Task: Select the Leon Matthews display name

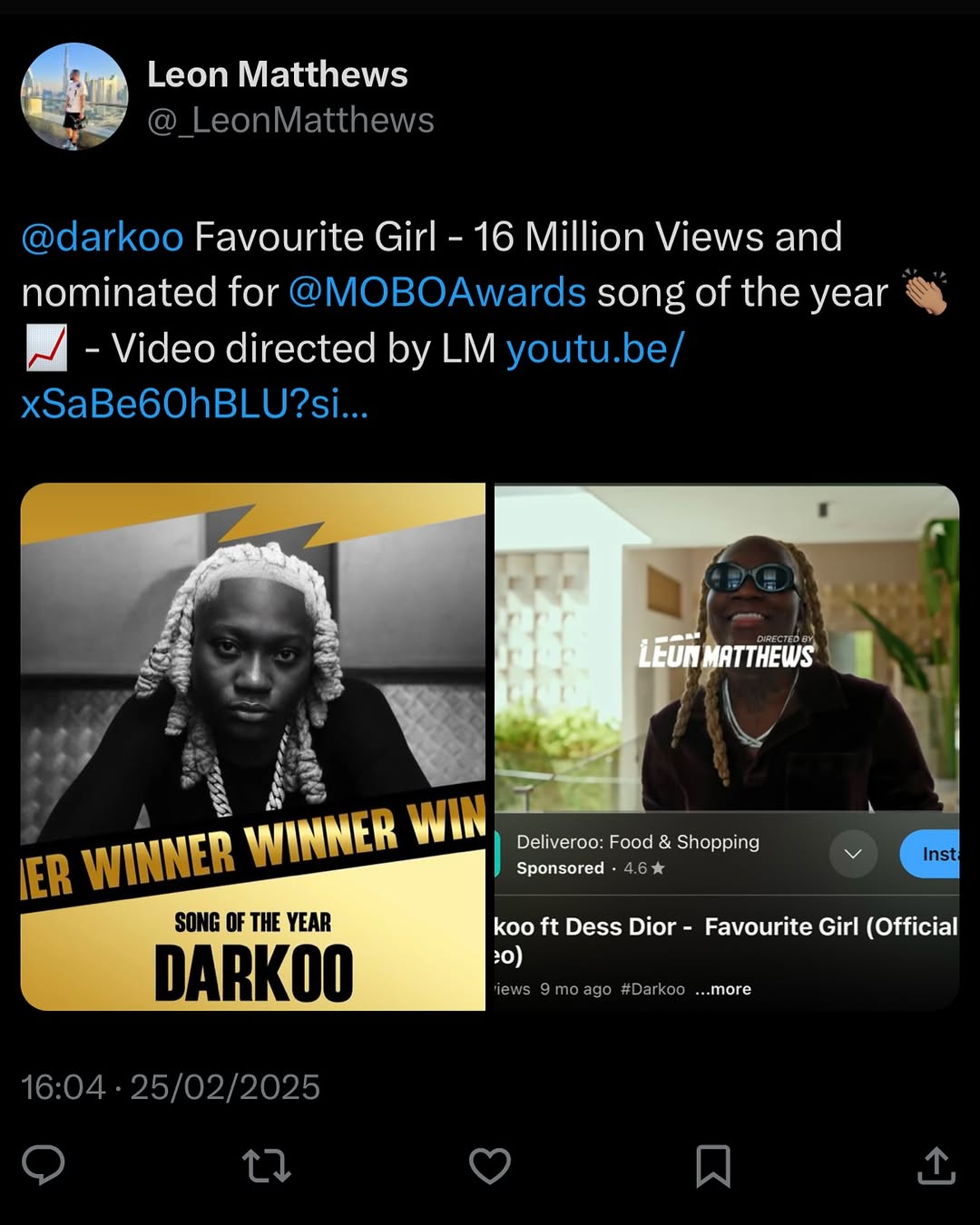Action: (278, 74)
